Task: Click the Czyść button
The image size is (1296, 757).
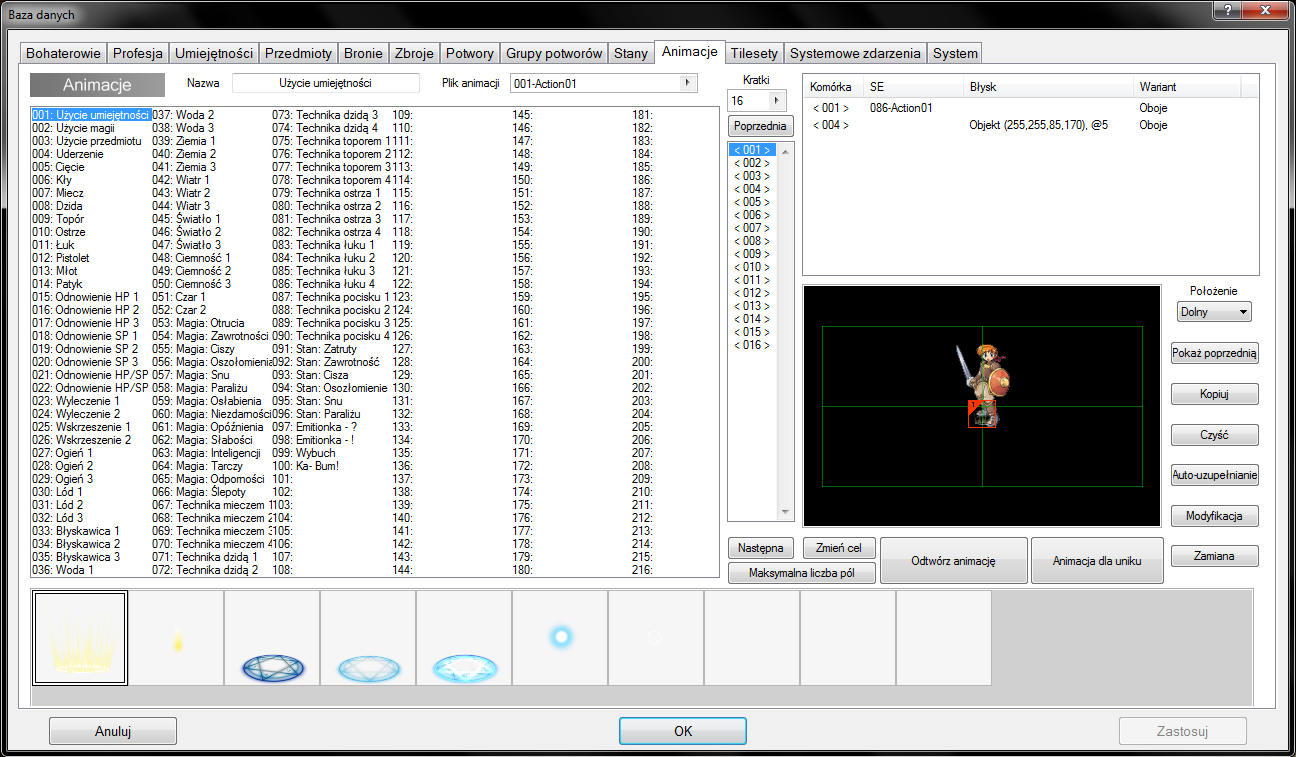Action: tap(1215, 435)
